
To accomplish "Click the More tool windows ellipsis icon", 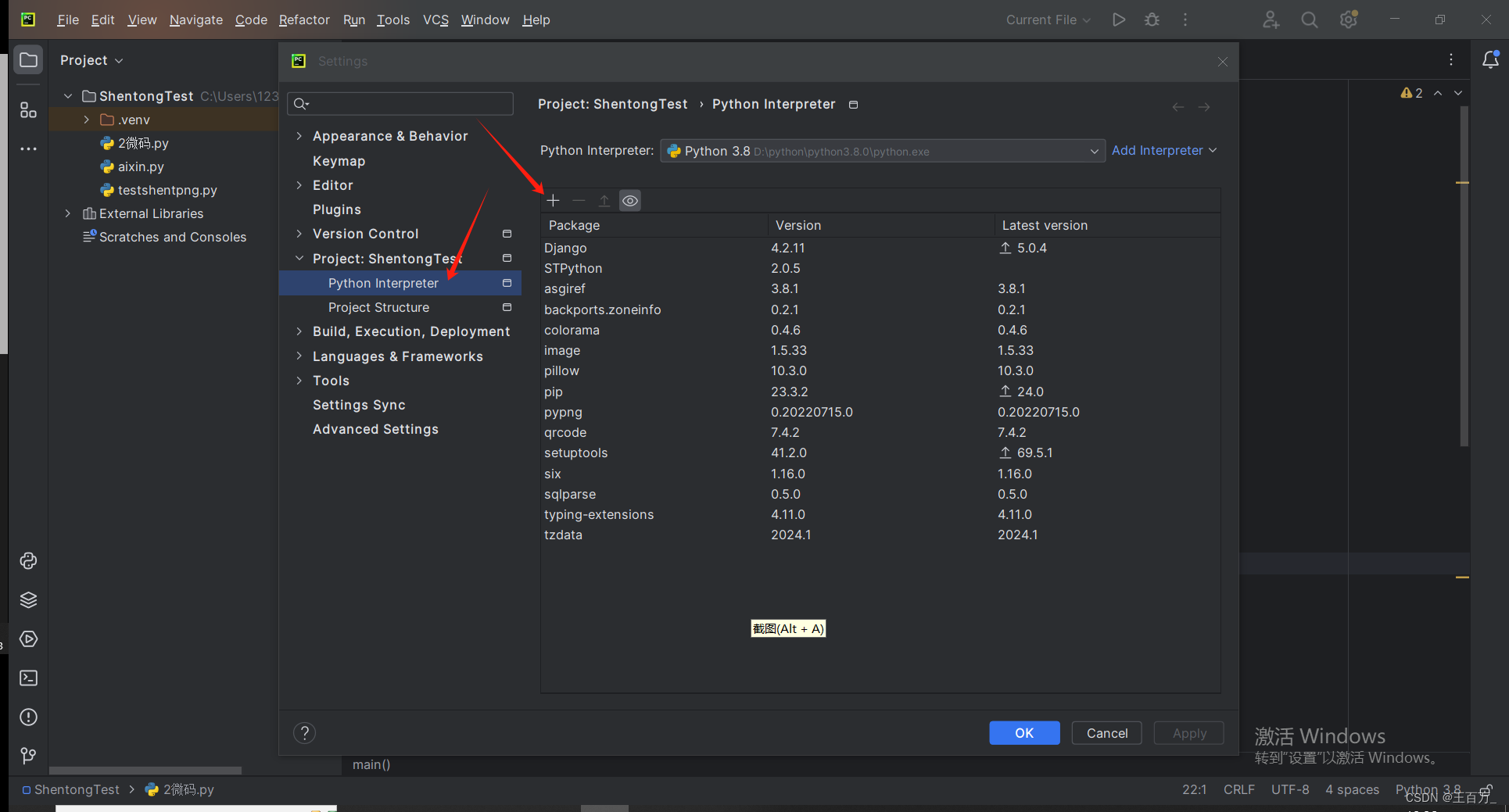I will point(29,148).
